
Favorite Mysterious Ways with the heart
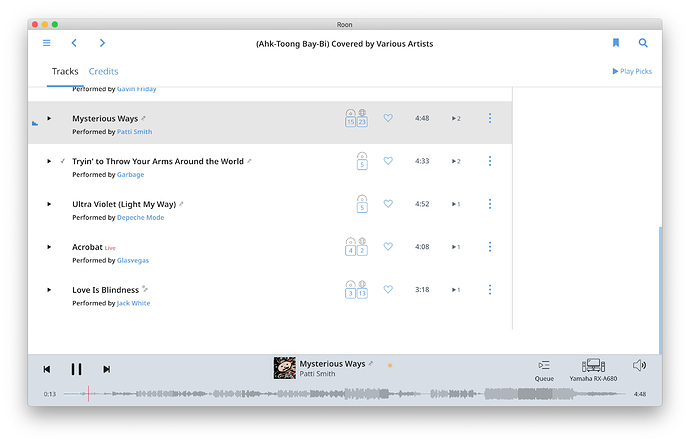(388, 118)
